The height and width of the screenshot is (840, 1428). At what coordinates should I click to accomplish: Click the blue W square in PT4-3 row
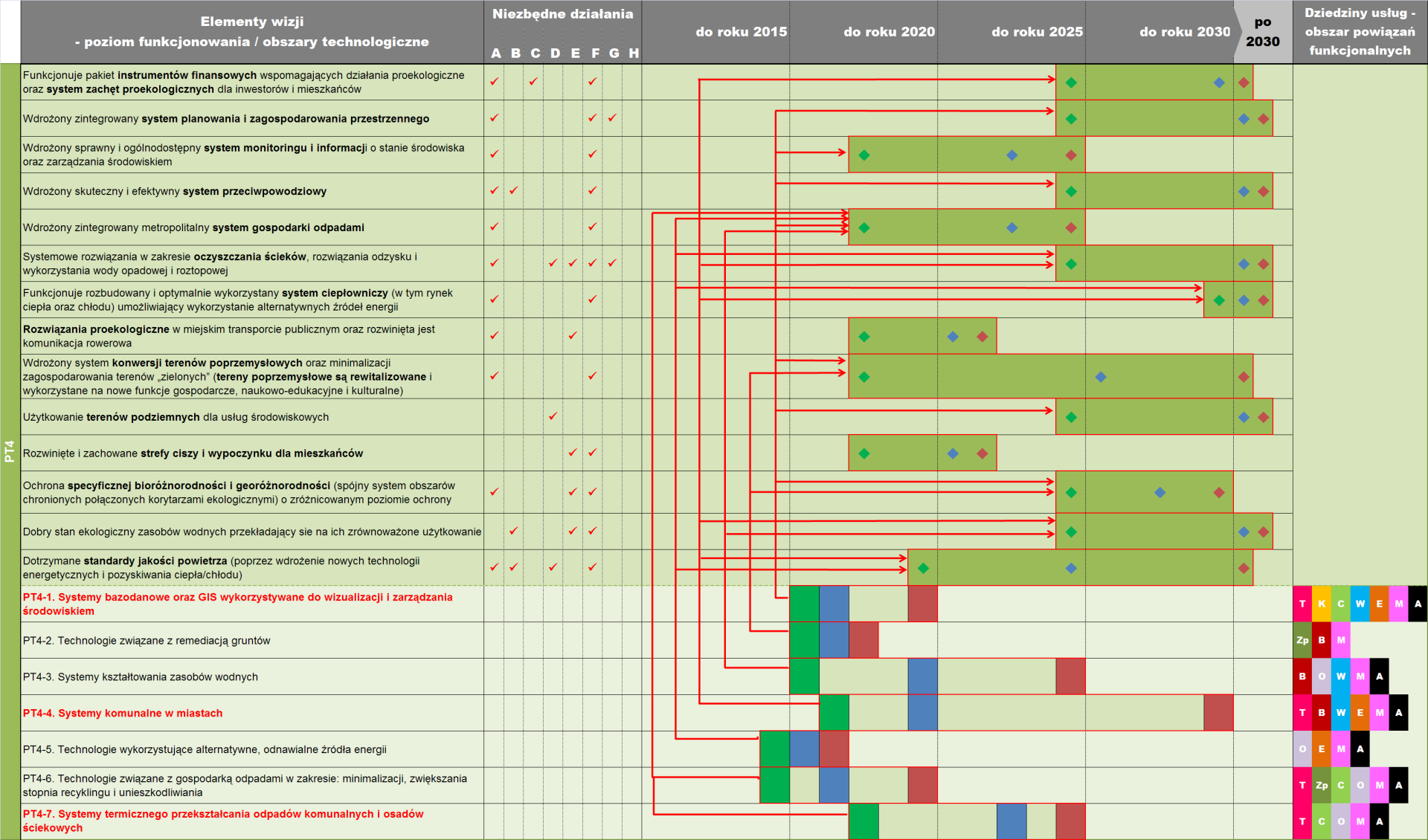click(x=1341, y=676)
